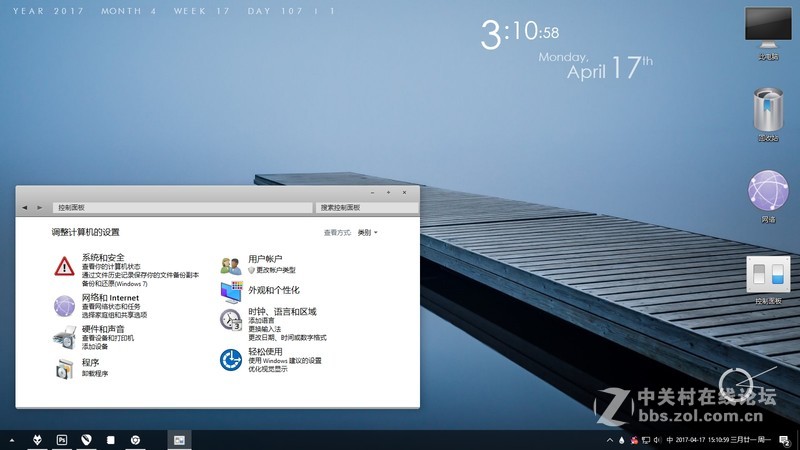The image size is (800, 450).
Task: Open the 查看网络状态和任务 link
Action: coord(111,307)
